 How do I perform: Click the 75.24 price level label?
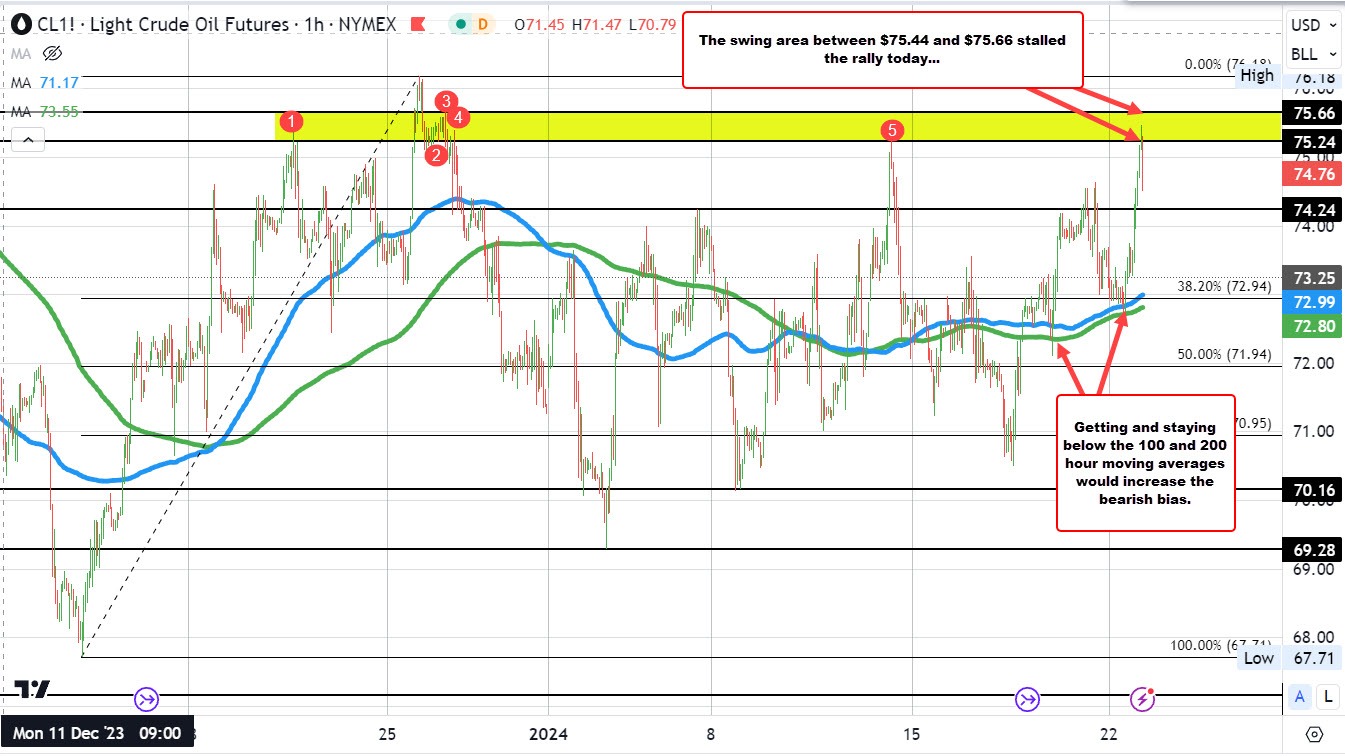coord(1311,141)
